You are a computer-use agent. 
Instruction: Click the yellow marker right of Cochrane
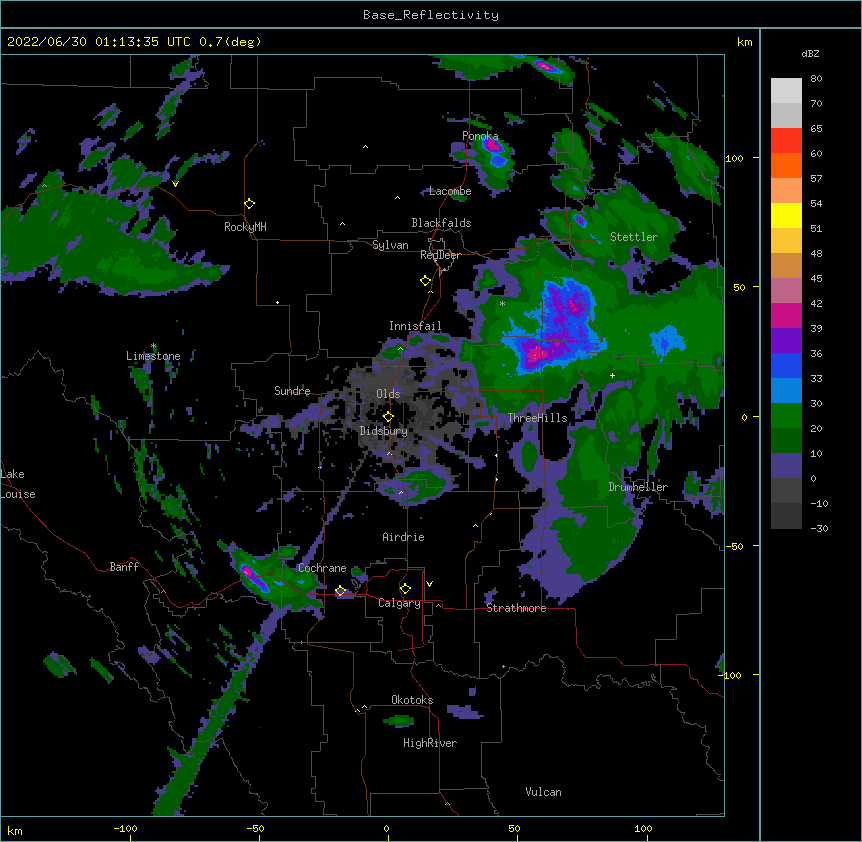[340, 591]
